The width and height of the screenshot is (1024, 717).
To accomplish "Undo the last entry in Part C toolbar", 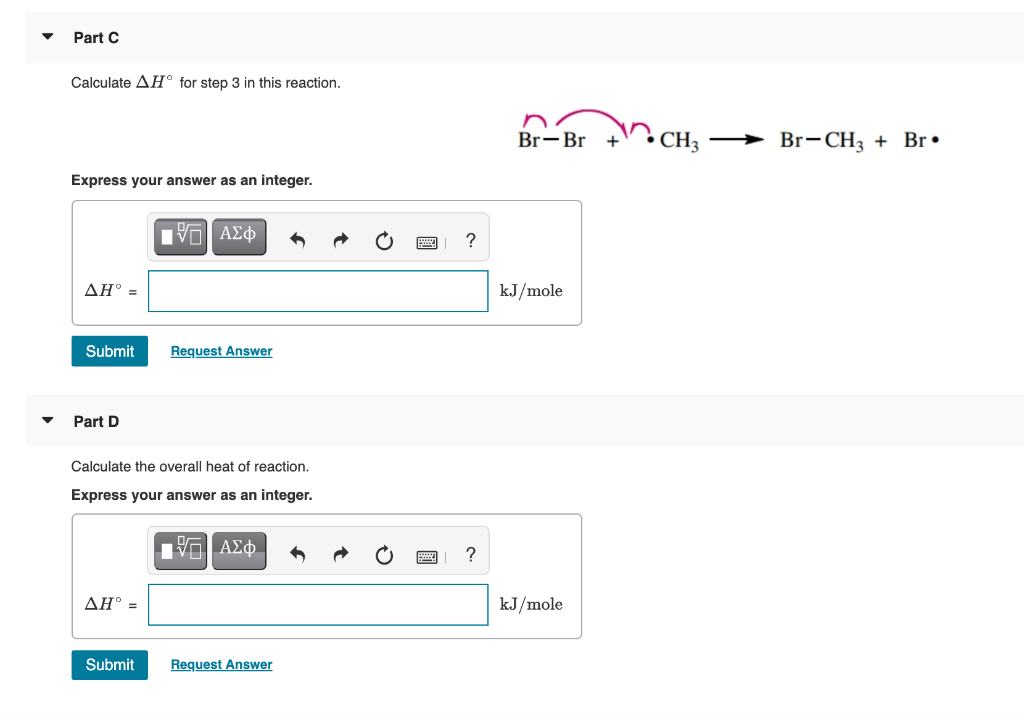I will point(298,237).
